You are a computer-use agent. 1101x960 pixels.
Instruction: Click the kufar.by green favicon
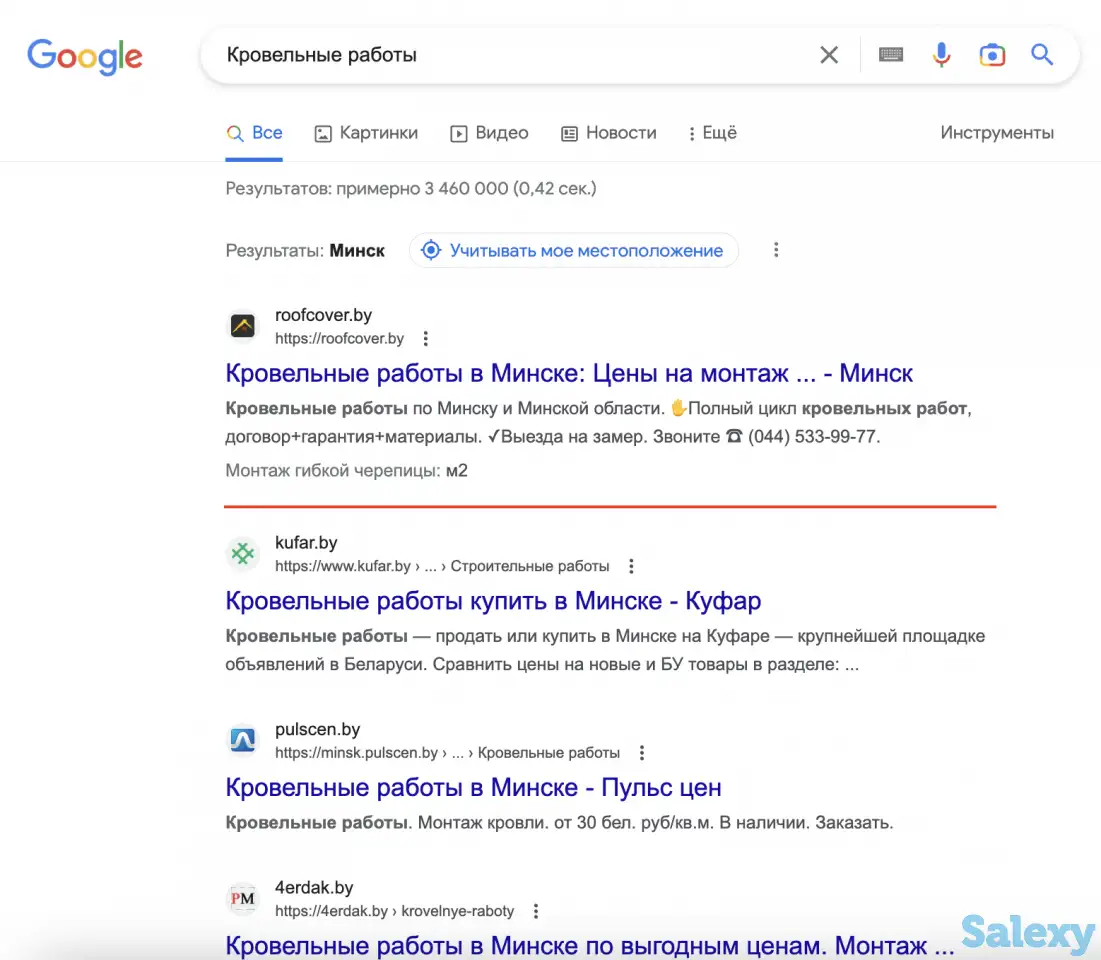click(x=242, y=553)
